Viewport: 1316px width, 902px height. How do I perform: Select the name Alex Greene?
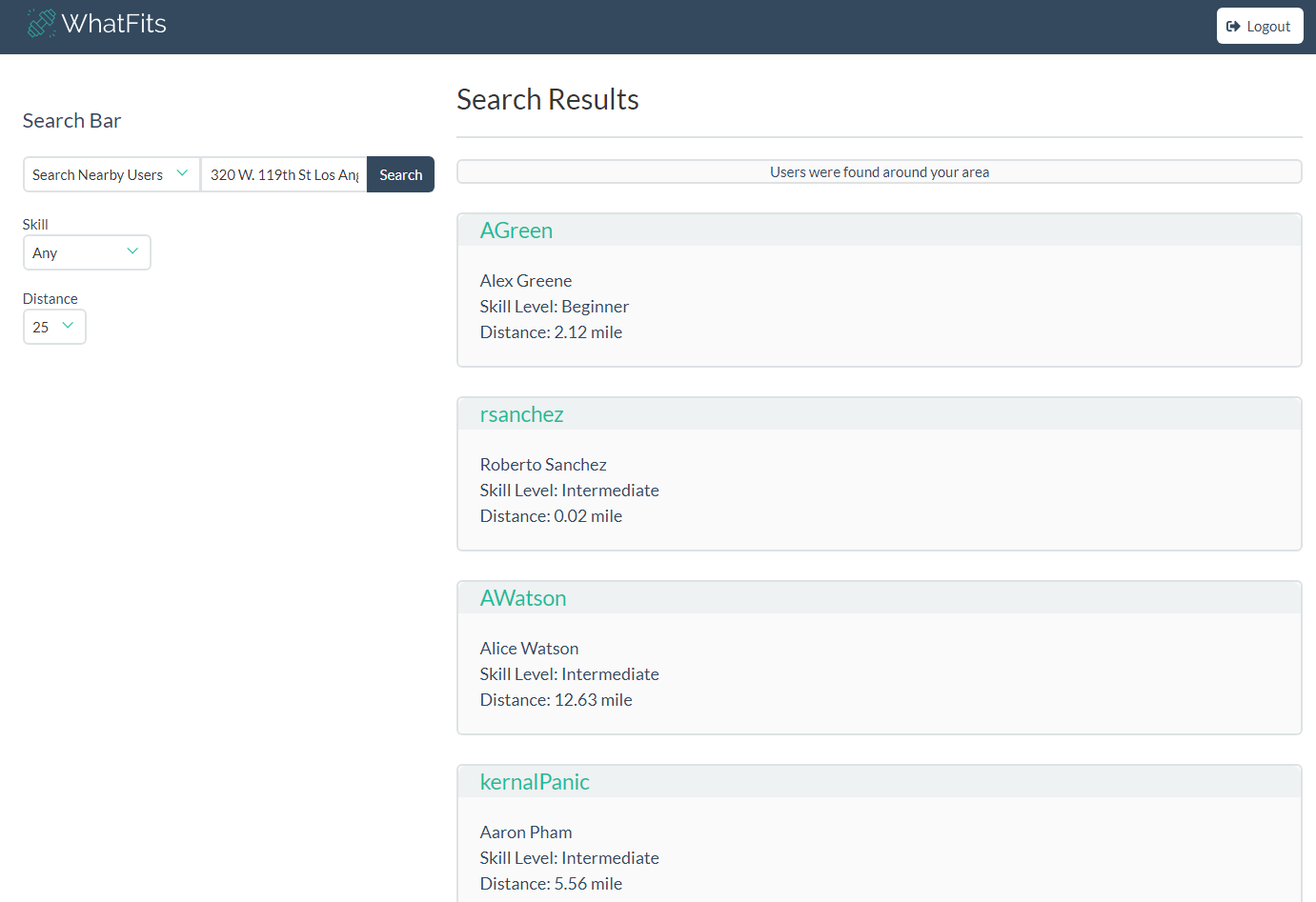526,281
